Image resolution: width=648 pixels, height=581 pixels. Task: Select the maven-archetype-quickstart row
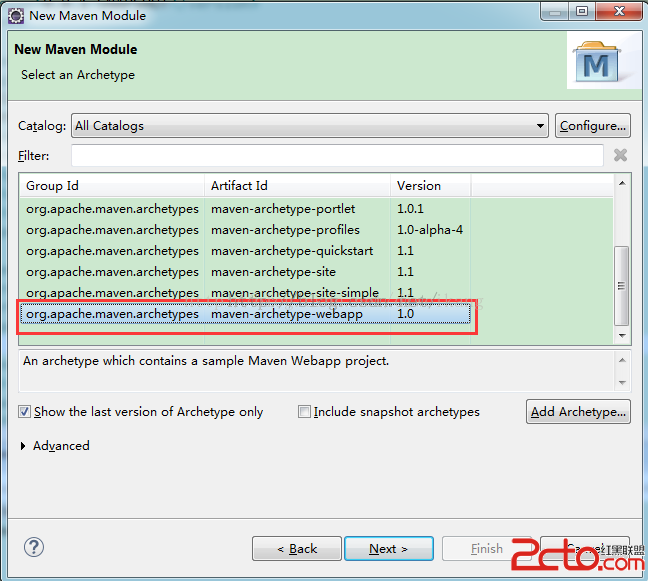[245, 251]
